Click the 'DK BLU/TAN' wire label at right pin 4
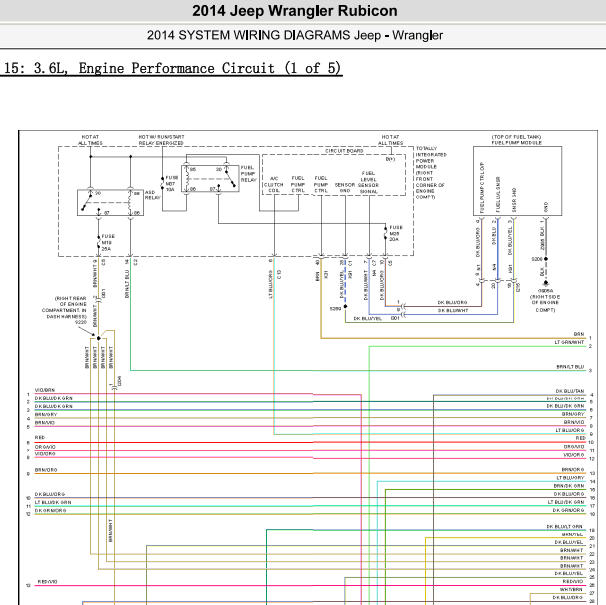The height and width of the screenshot is (605, 606). tap(570, 391)
